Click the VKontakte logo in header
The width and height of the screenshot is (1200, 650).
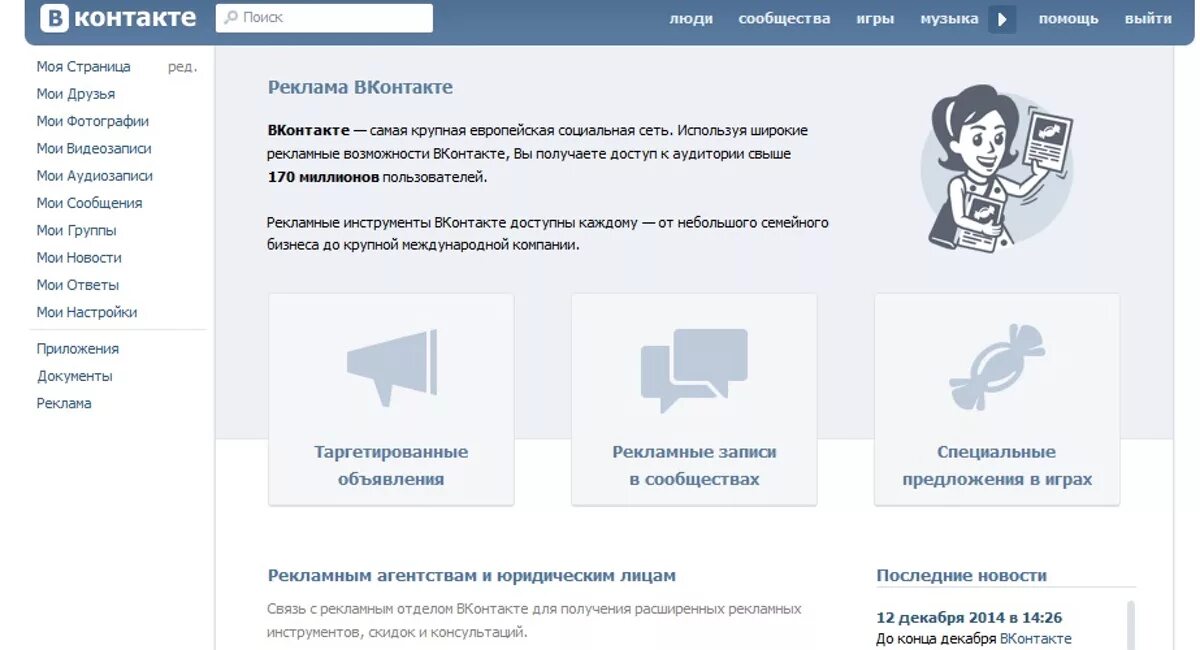click(118, 18)
